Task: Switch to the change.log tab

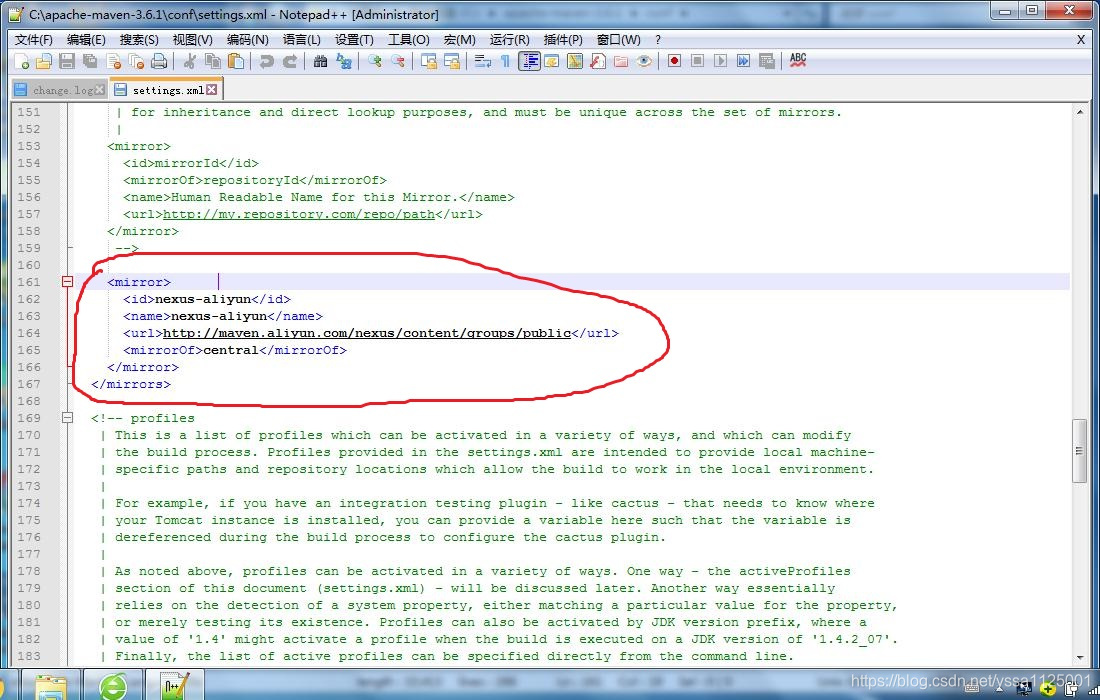Action: (x=59, y=90)
